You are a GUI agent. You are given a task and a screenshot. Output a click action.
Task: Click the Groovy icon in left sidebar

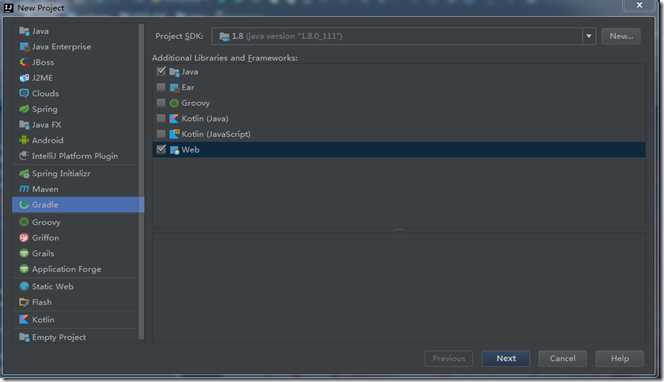[24, 222]
